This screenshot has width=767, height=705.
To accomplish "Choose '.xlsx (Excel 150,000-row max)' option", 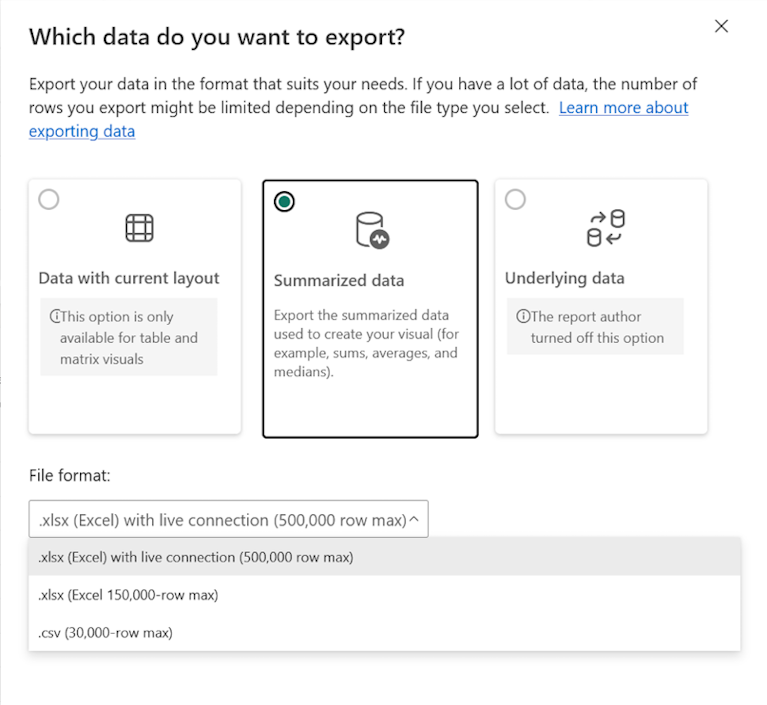I will [384, 595].
